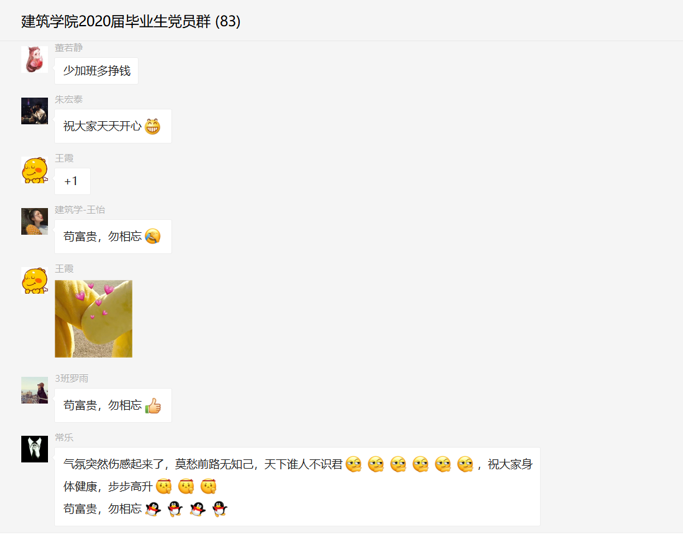Click the grinning emoji in 朱宏泰's message

pyautogui.click(x=152, y=126)
